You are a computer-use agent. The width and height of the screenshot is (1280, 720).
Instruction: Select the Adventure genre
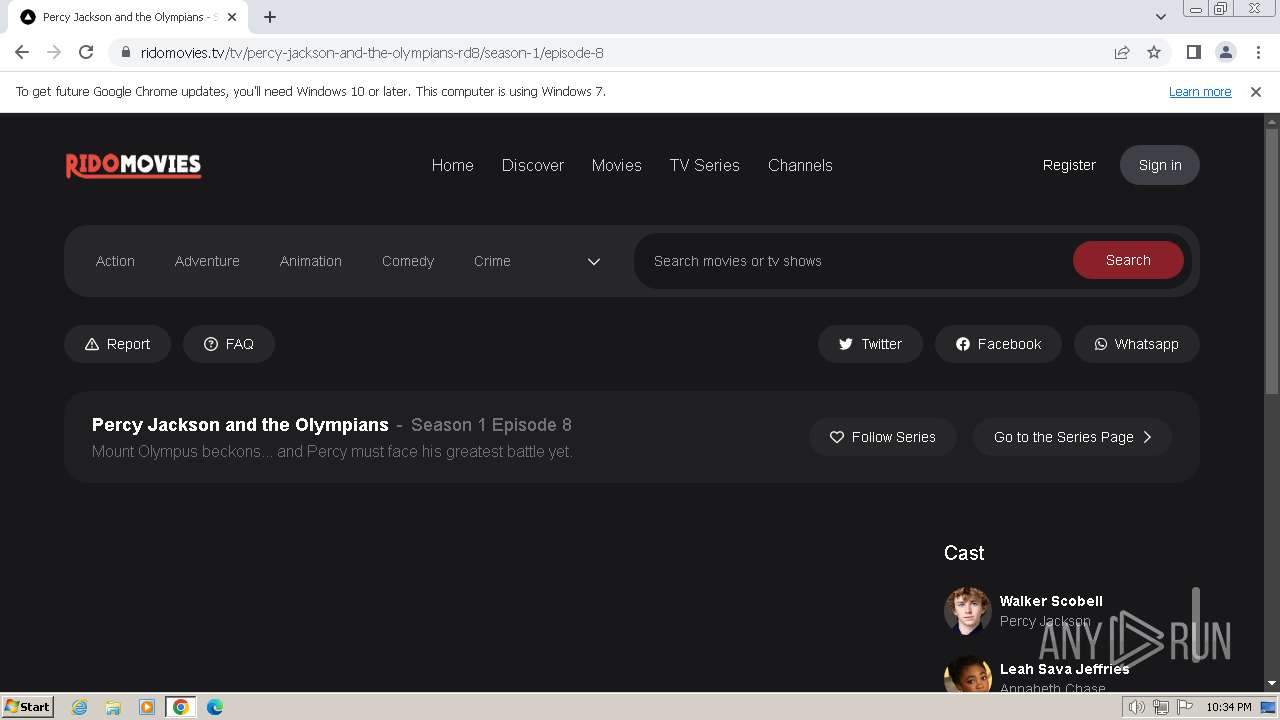click(x=207, y=261)
